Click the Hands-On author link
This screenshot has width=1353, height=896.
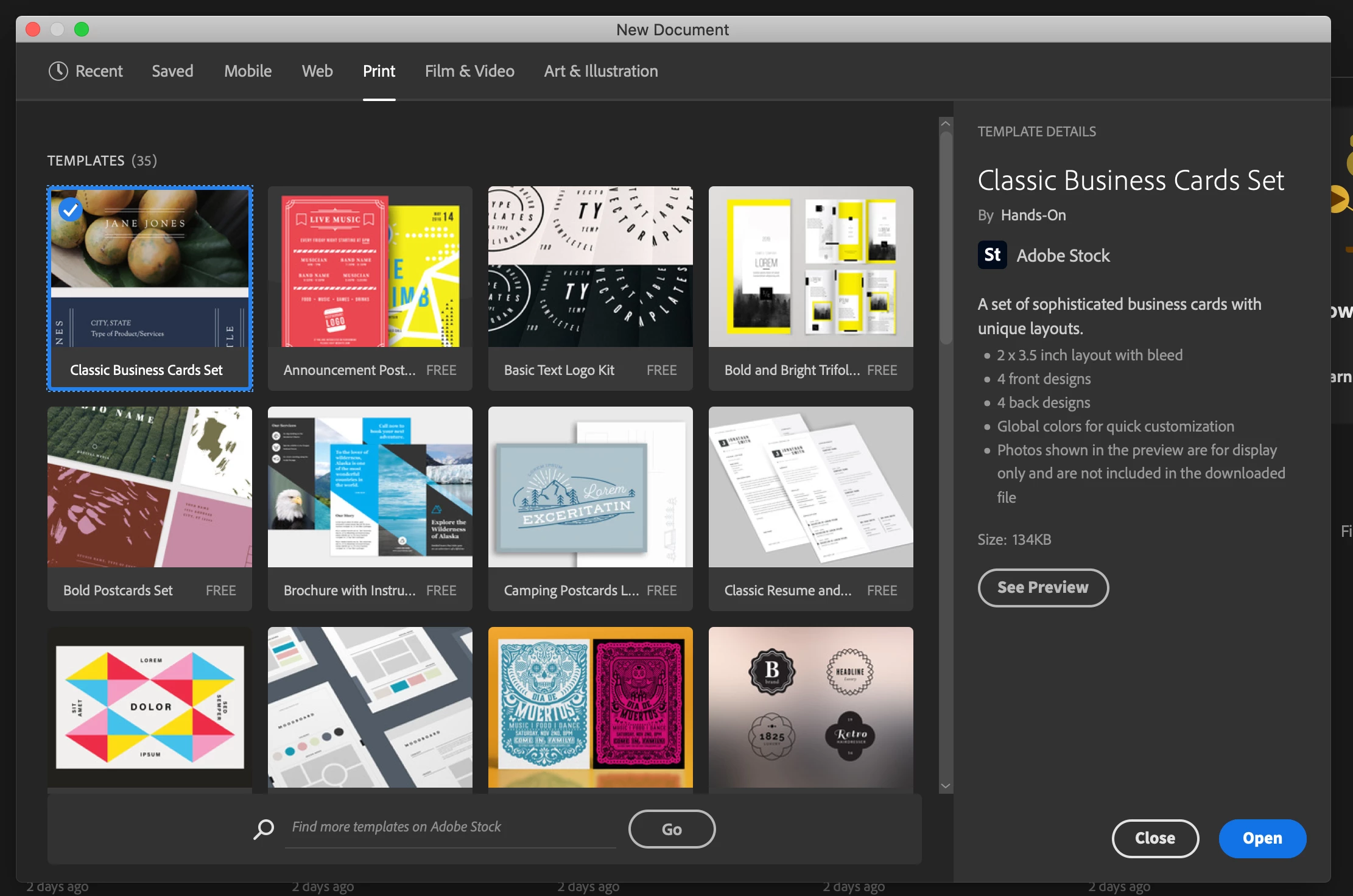[x=1033, y=215]
